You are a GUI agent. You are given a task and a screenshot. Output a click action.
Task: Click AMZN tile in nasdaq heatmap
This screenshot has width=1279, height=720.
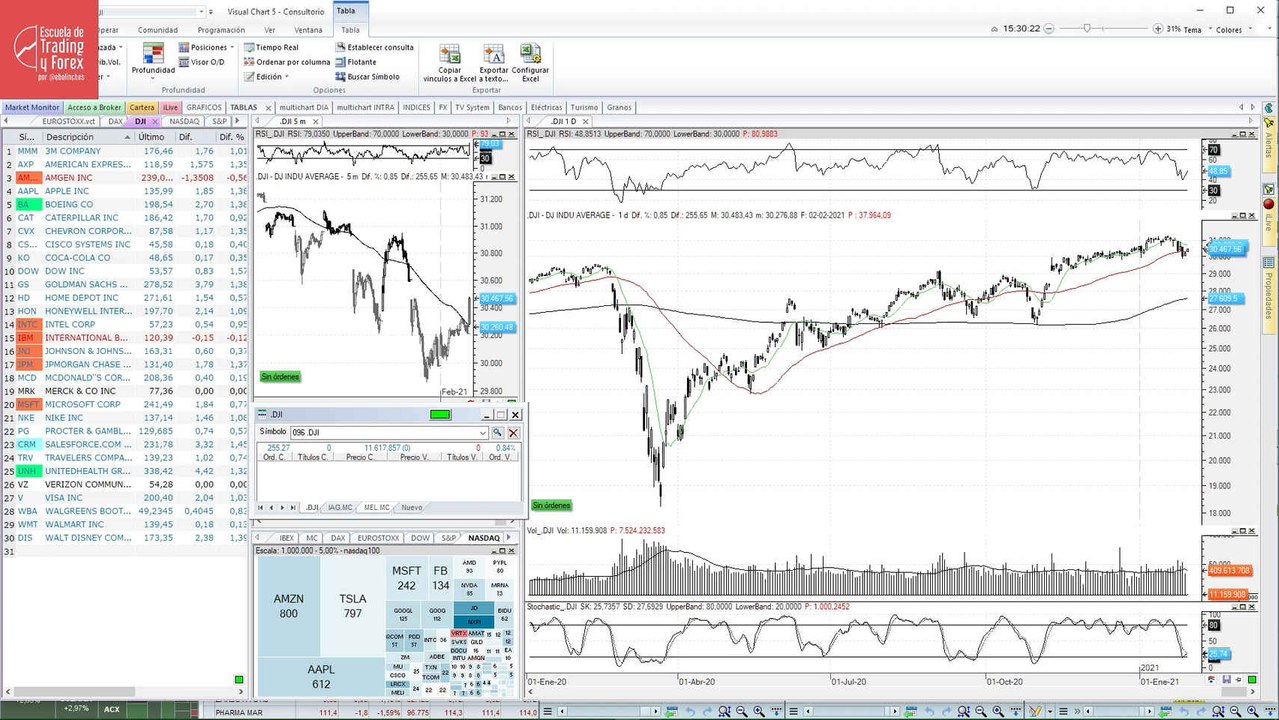pos(288,606)
